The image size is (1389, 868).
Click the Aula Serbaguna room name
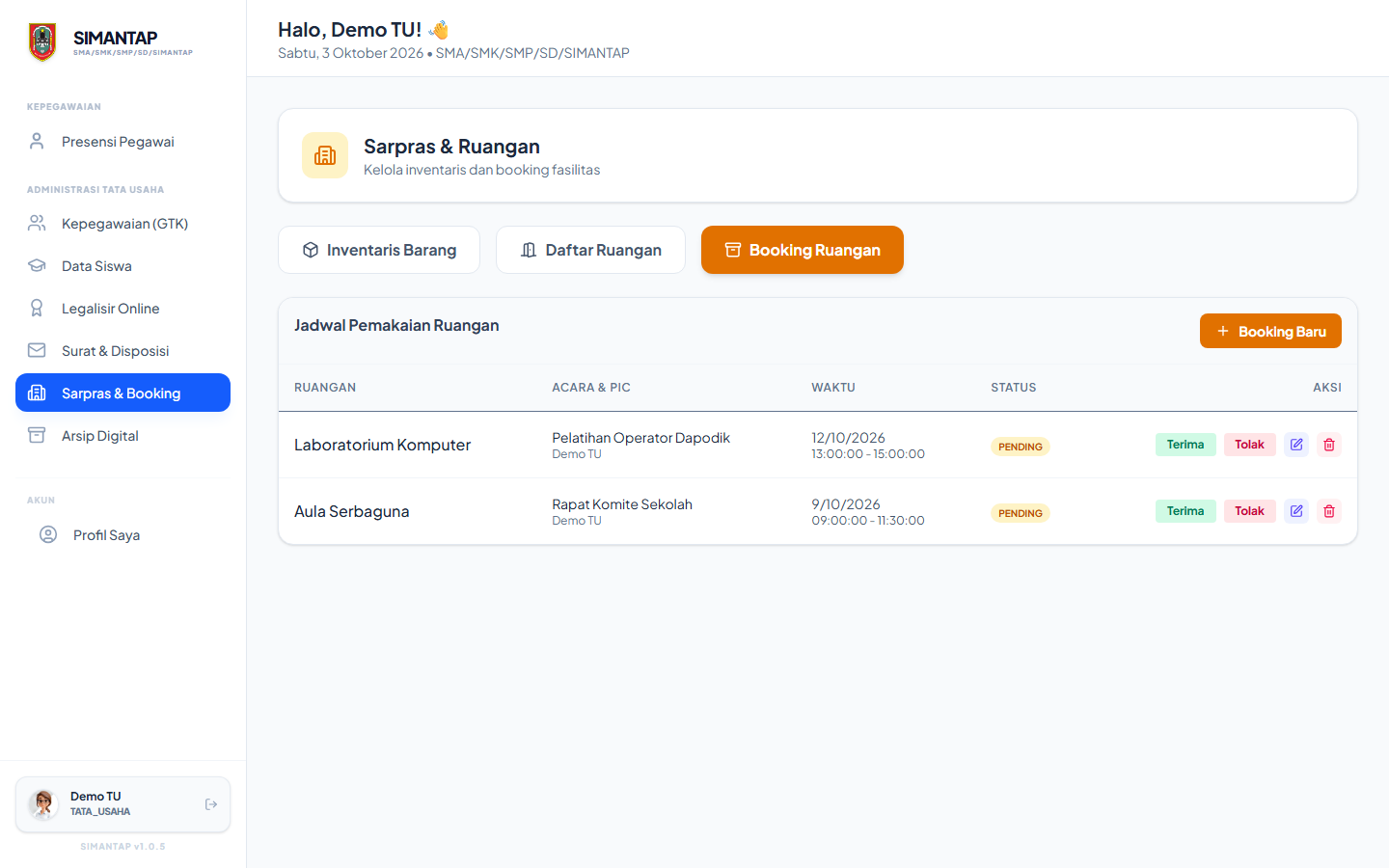352,511
